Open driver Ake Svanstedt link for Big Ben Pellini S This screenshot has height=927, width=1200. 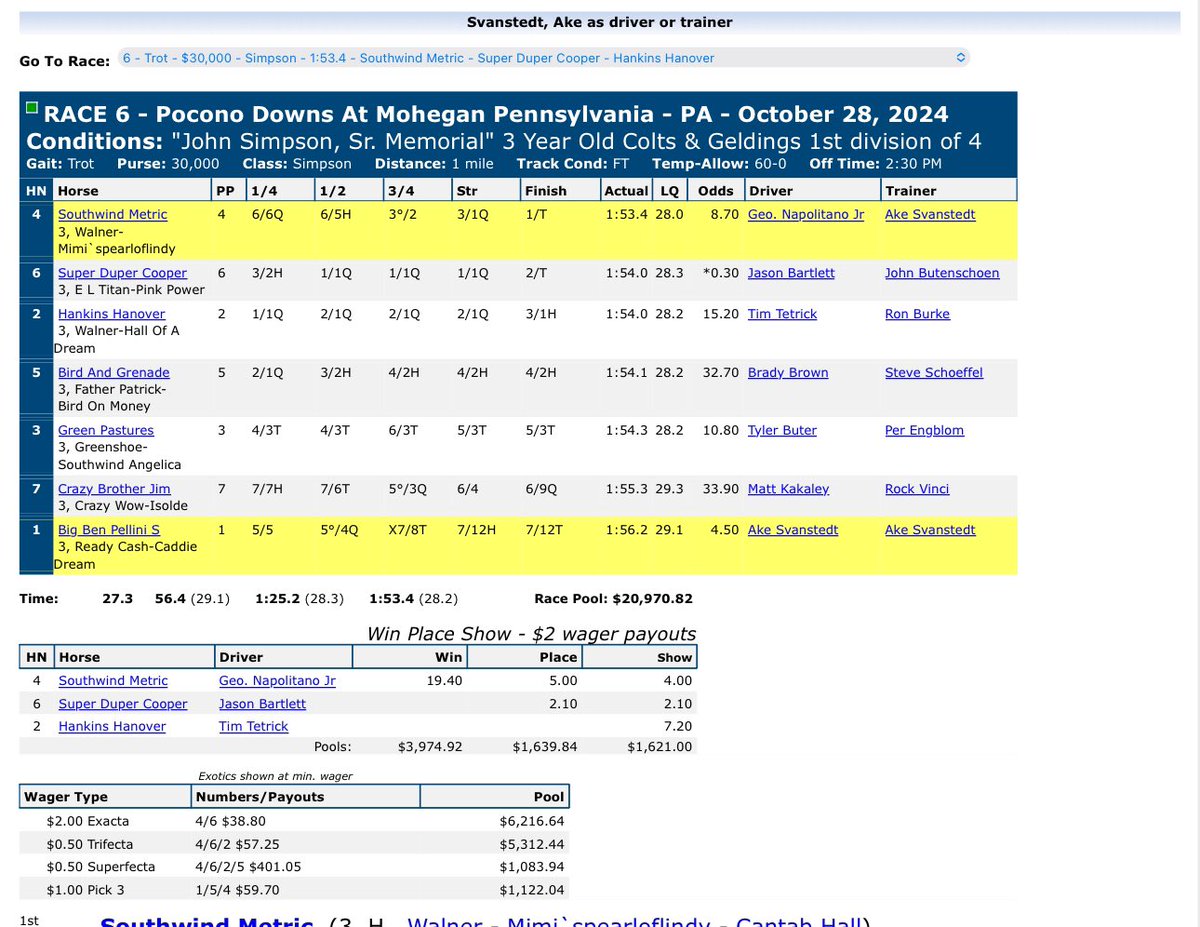(x=793, y=530)
